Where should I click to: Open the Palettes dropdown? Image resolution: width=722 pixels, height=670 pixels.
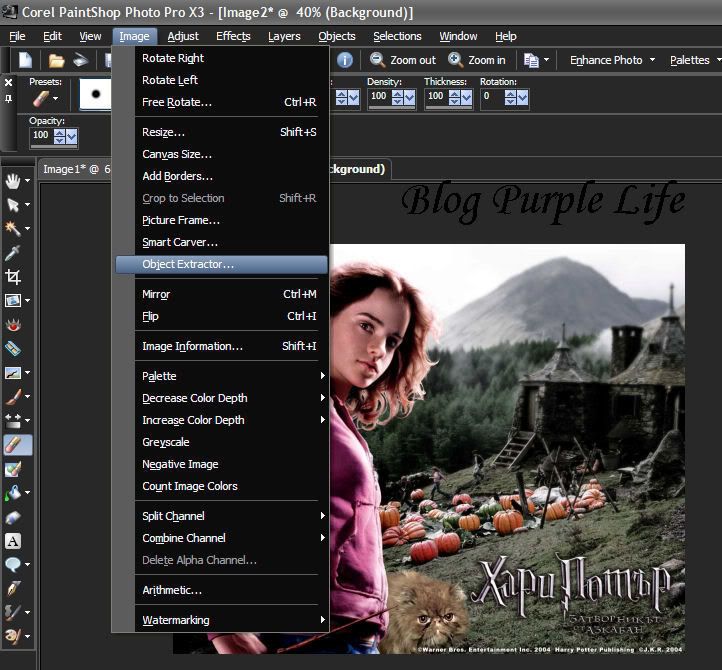695,60
